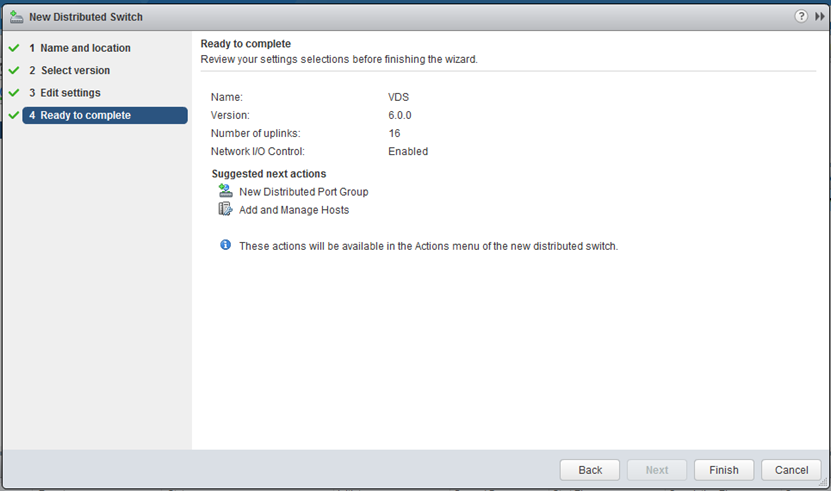Click the Finish button
The image size is (831, 491).
pyautogui.click(x=724, y=470)
